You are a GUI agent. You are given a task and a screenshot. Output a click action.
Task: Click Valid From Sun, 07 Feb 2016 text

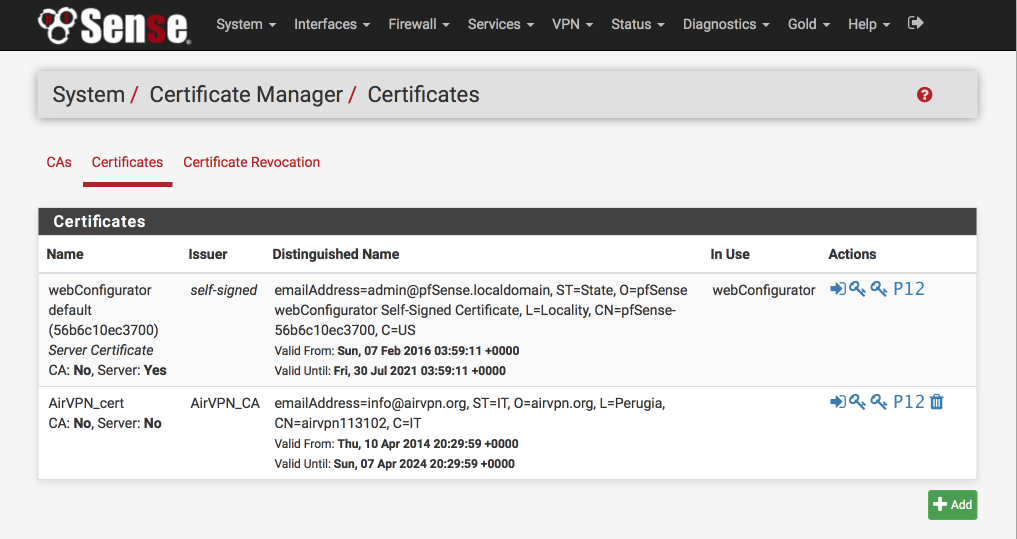[x=397, y=351]
